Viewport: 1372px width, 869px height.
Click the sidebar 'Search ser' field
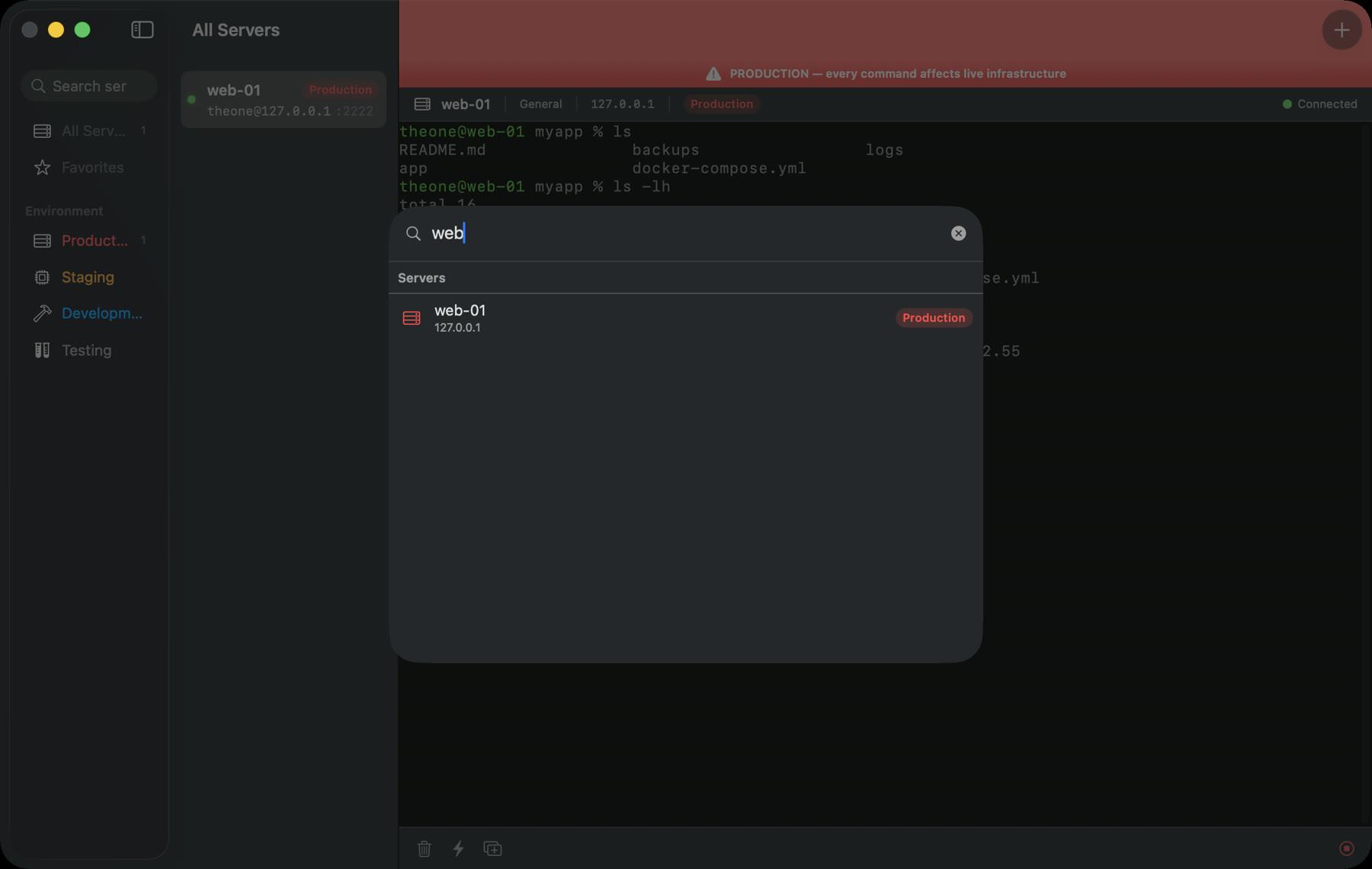click(x=89, y=86)
